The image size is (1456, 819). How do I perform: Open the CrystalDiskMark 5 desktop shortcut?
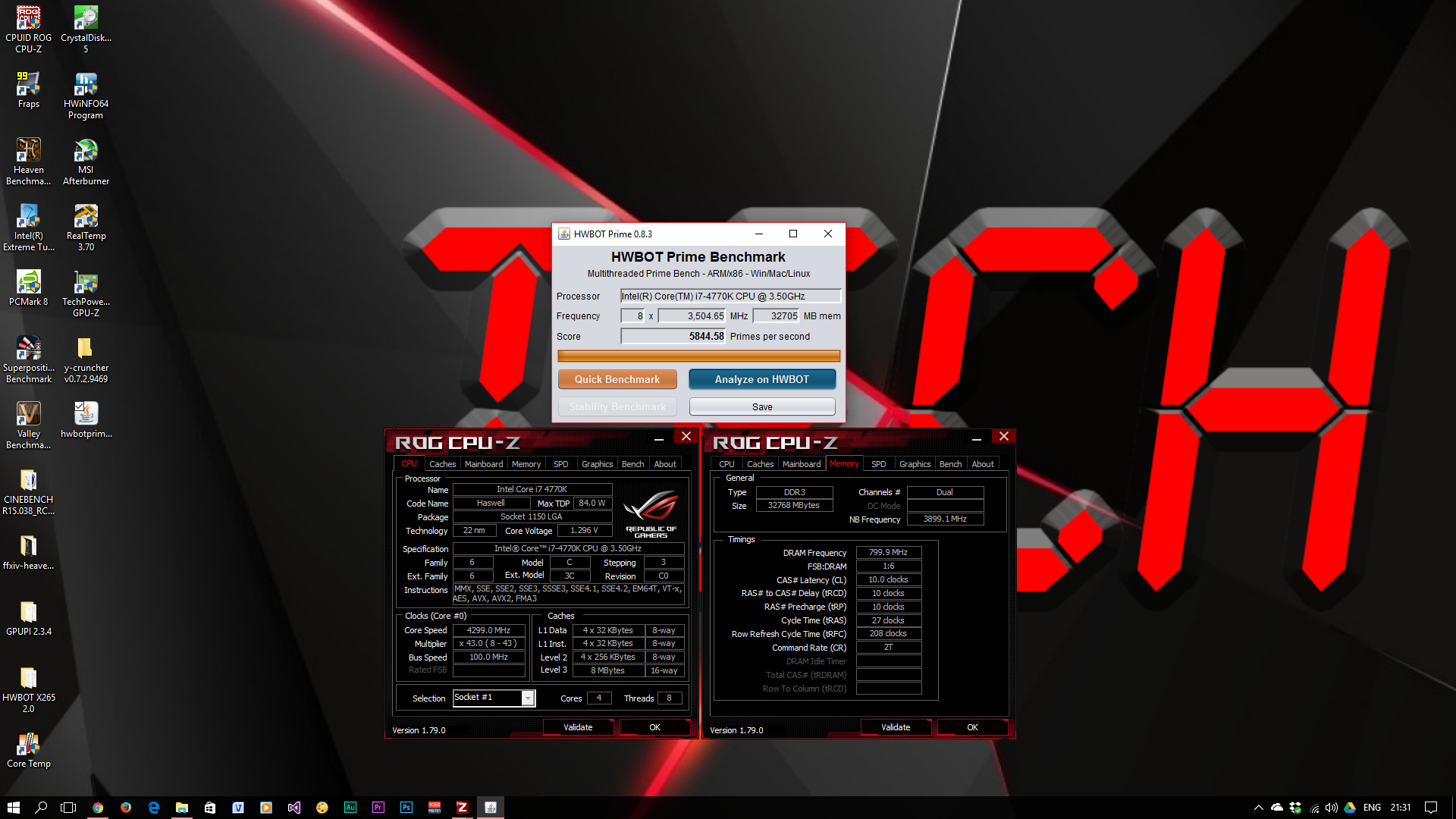point(86,30)
